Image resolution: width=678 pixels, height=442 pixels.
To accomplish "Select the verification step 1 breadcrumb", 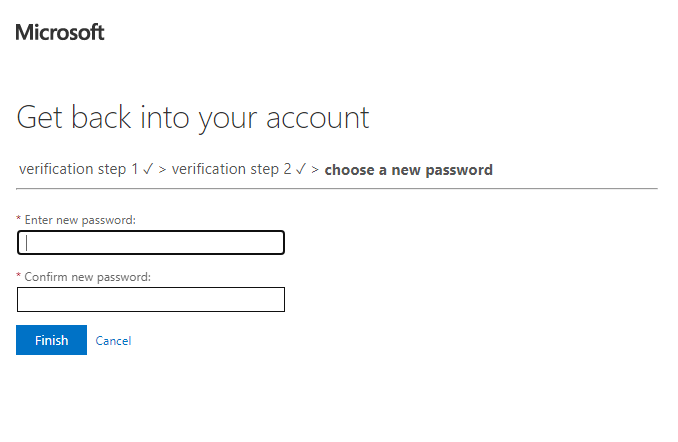I will [x=79, y=169].
